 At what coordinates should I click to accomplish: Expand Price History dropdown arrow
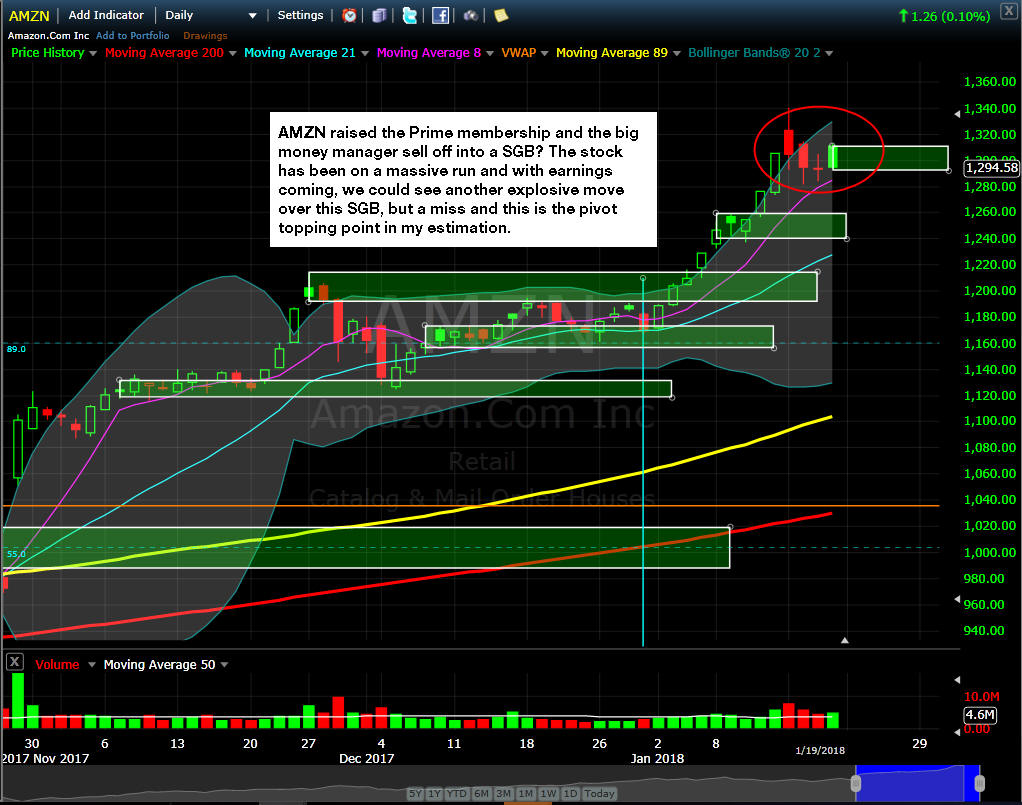click(x=93, y=53)
